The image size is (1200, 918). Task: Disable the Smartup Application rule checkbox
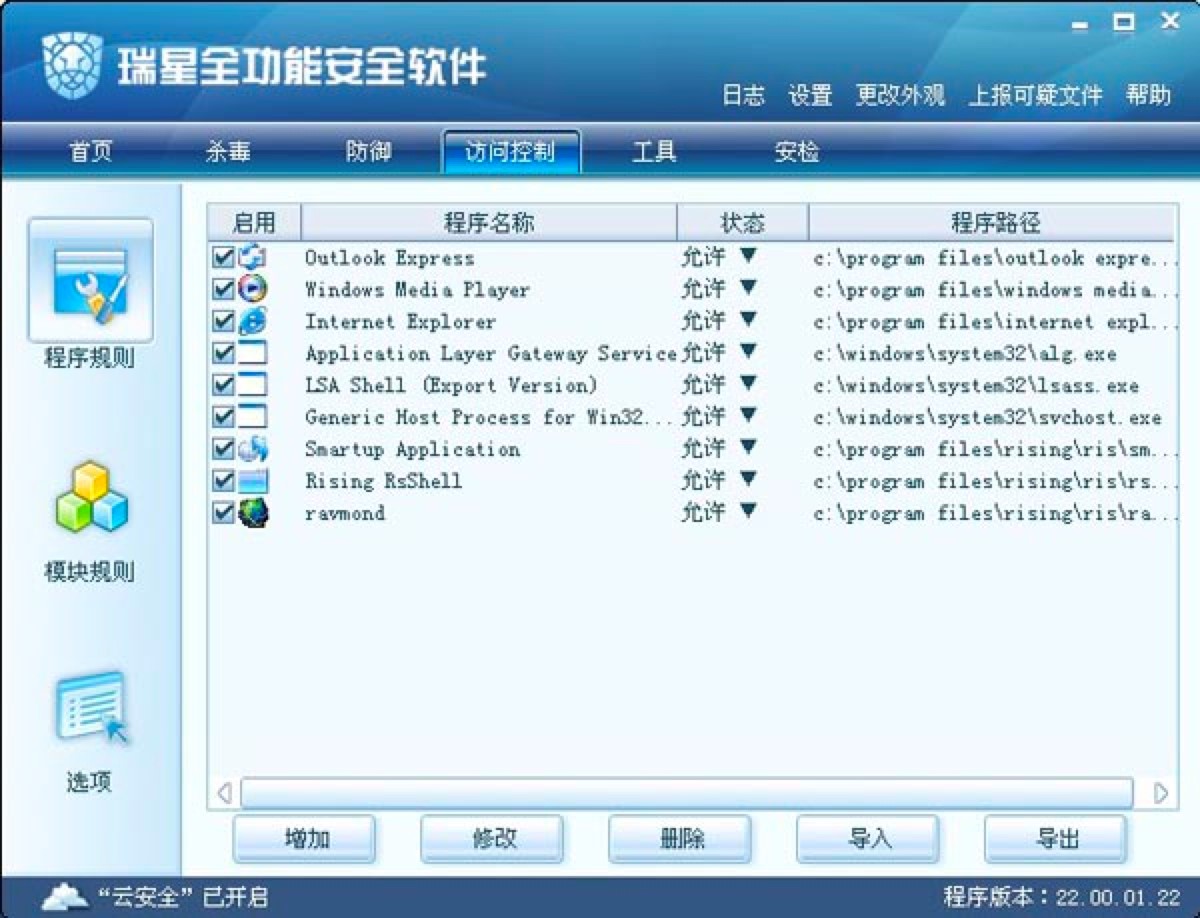coord(224,450)
